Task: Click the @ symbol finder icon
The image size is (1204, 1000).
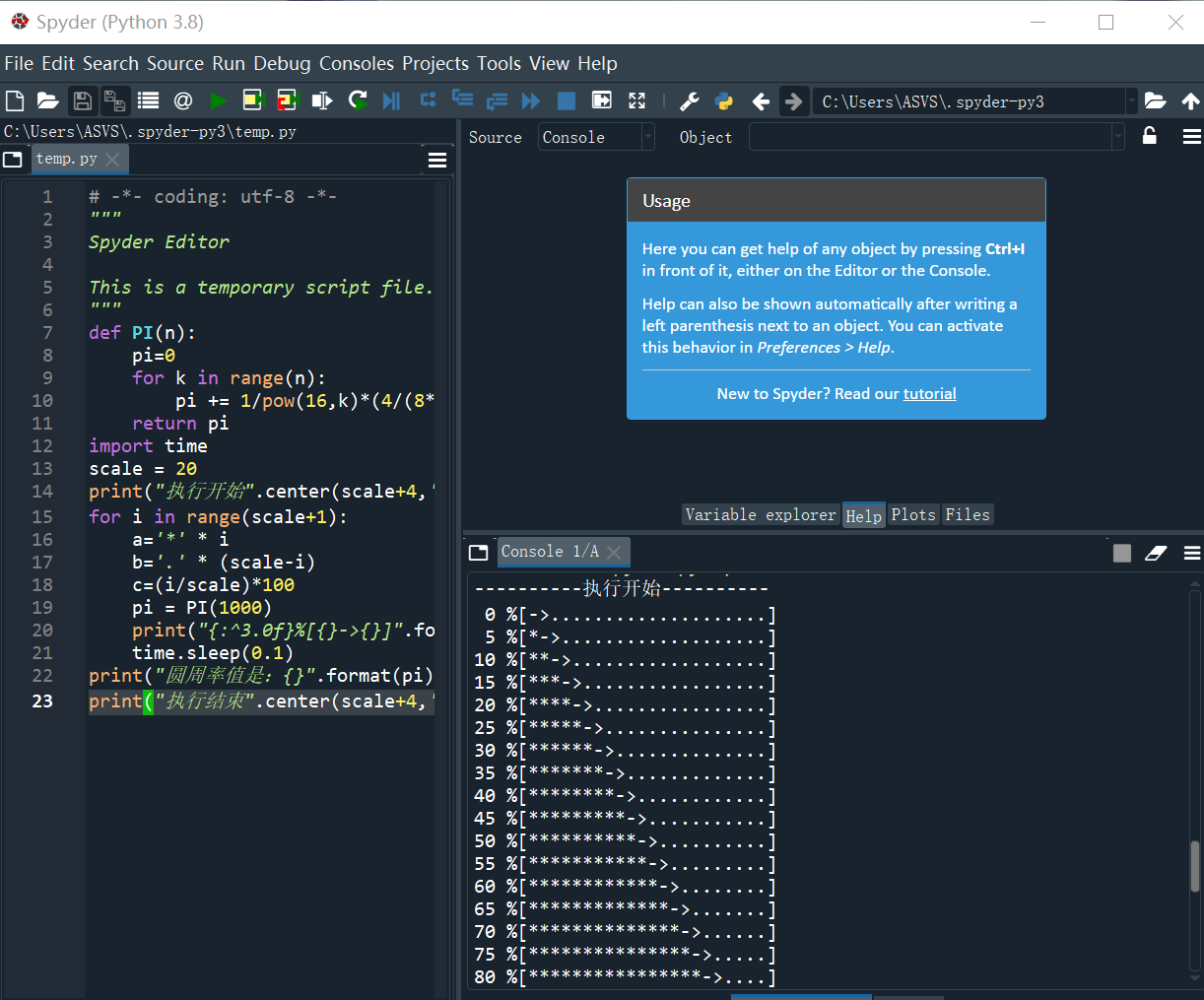Action: pos(182,100)
